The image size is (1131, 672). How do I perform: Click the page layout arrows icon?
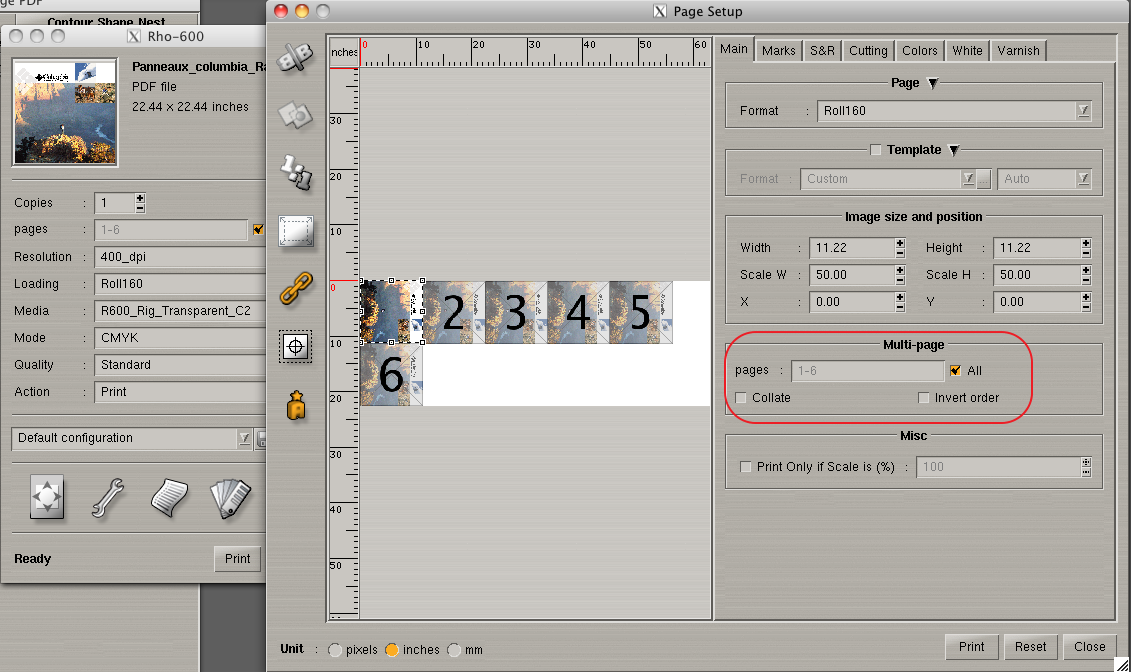[47, 497]
